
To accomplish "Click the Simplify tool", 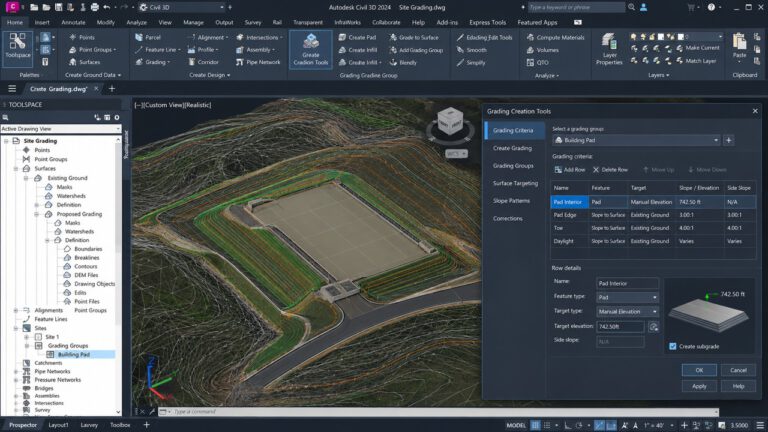I will tap(471, 63).
